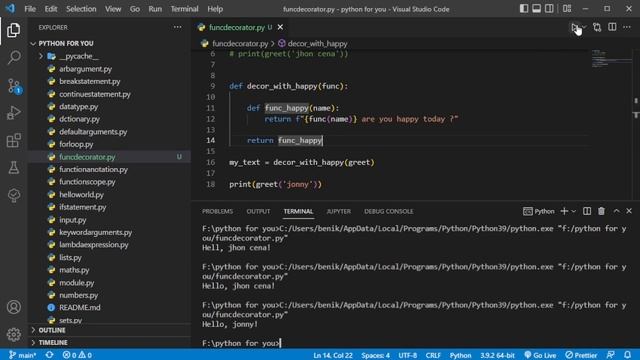Open the terminal launch profile dropdown
640x360 pixels.
[x=573, y=211]
